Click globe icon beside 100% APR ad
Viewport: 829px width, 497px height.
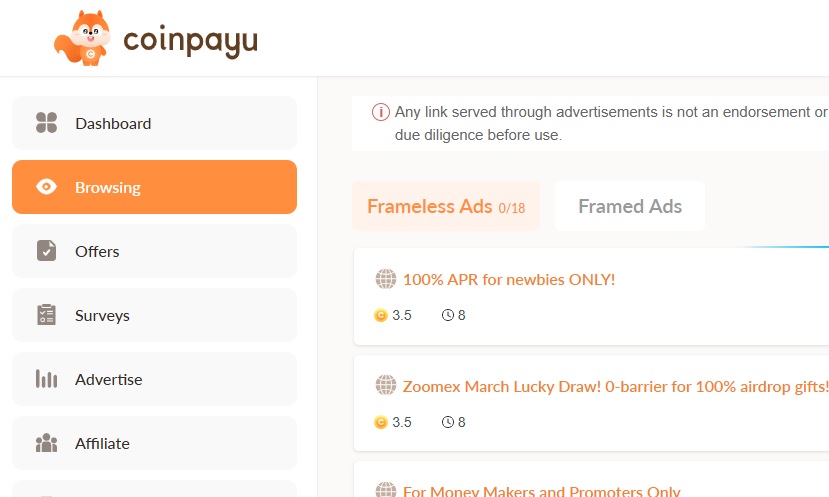pos(386,279)
